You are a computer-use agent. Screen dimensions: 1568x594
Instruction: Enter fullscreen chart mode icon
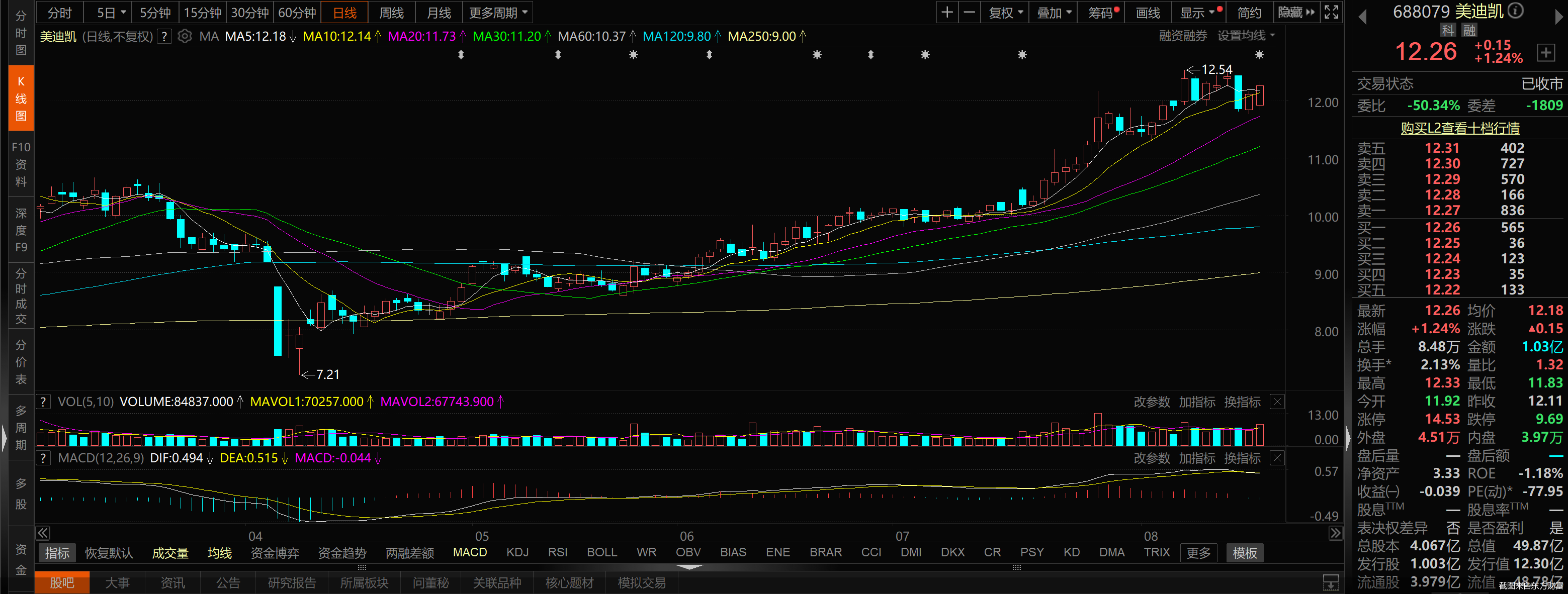(1331, 12)
